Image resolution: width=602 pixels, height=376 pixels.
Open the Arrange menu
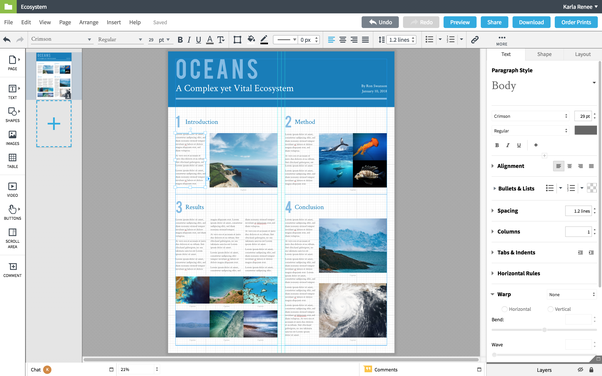point(89,22)
